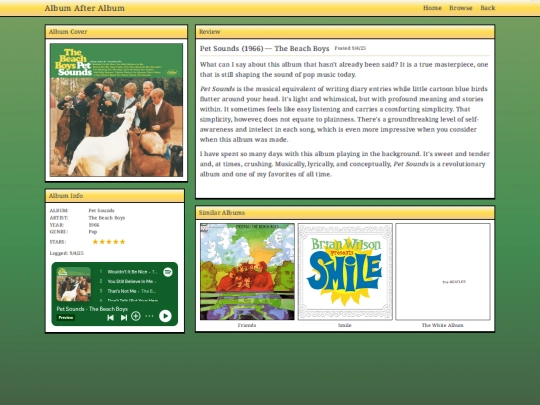
Task: Click the year value 1966
Action: click(x=94, y=225)
